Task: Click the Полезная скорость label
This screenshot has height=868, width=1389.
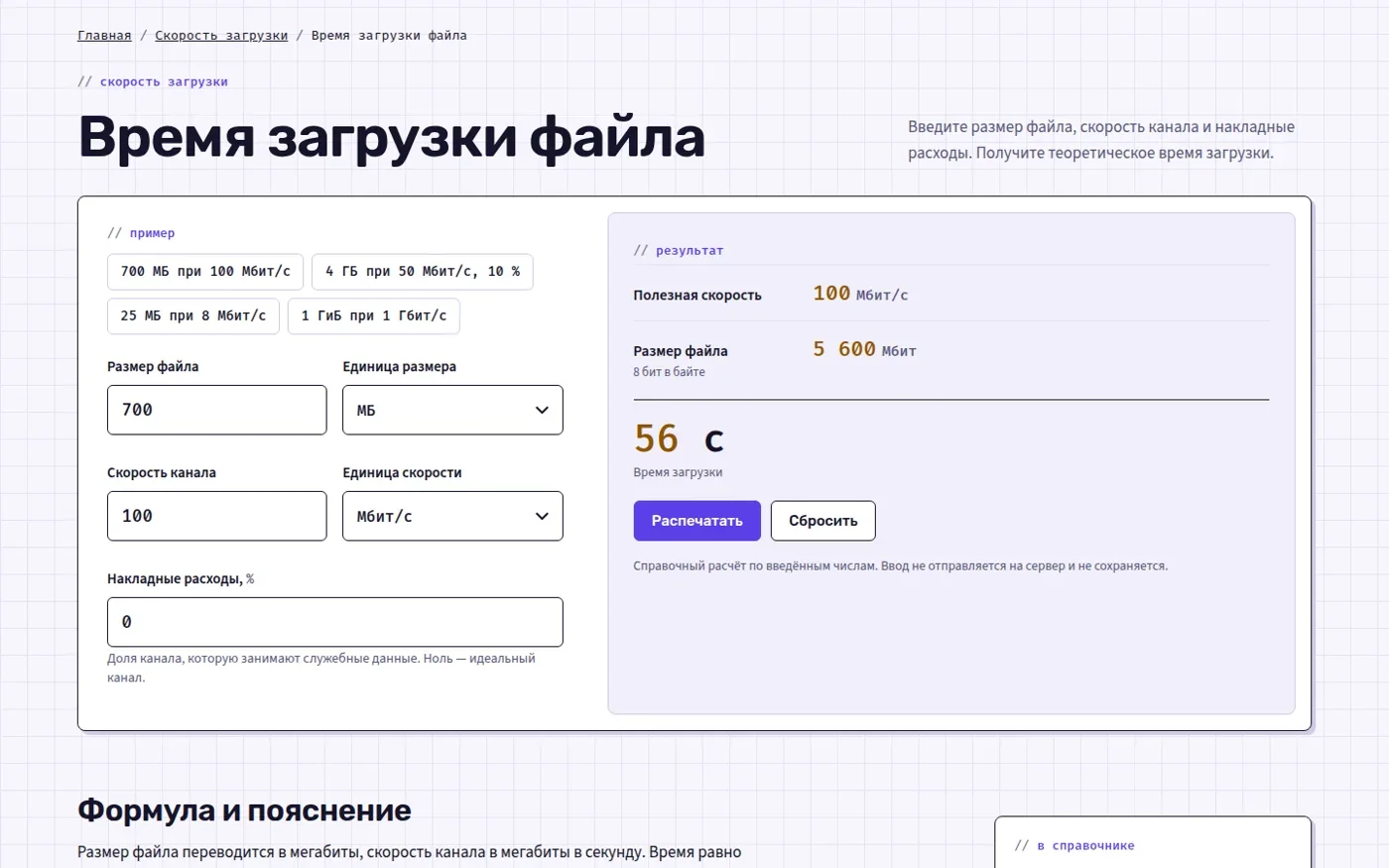Action: click(697, 295)
